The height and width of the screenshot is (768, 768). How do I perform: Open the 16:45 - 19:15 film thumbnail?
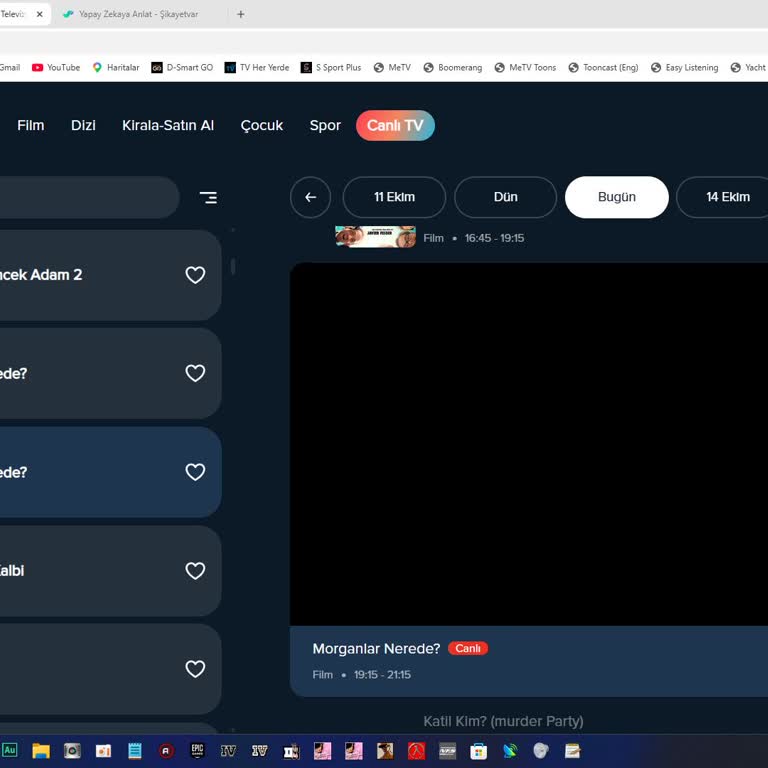click(375, 237)
